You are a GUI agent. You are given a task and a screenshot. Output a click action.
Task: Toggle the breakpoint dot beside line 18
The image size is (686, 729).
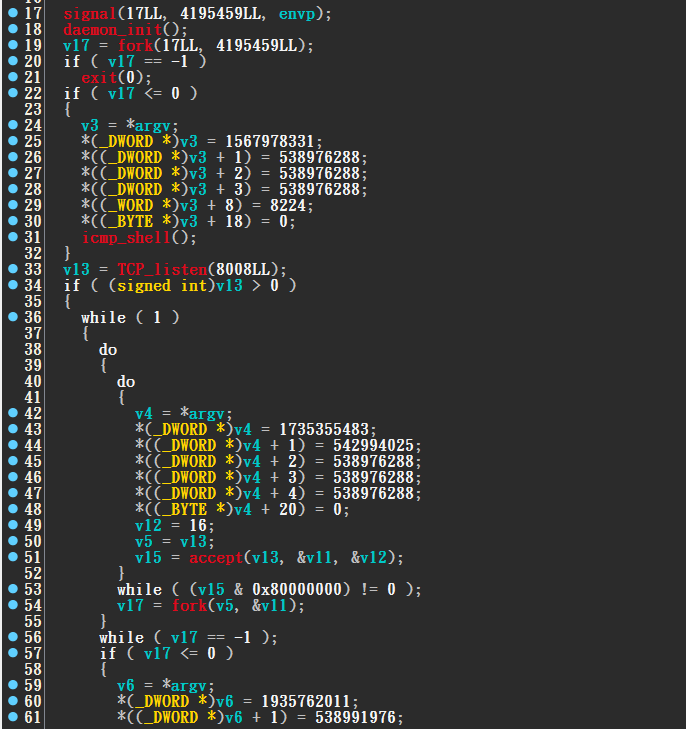tap(13, 28)
